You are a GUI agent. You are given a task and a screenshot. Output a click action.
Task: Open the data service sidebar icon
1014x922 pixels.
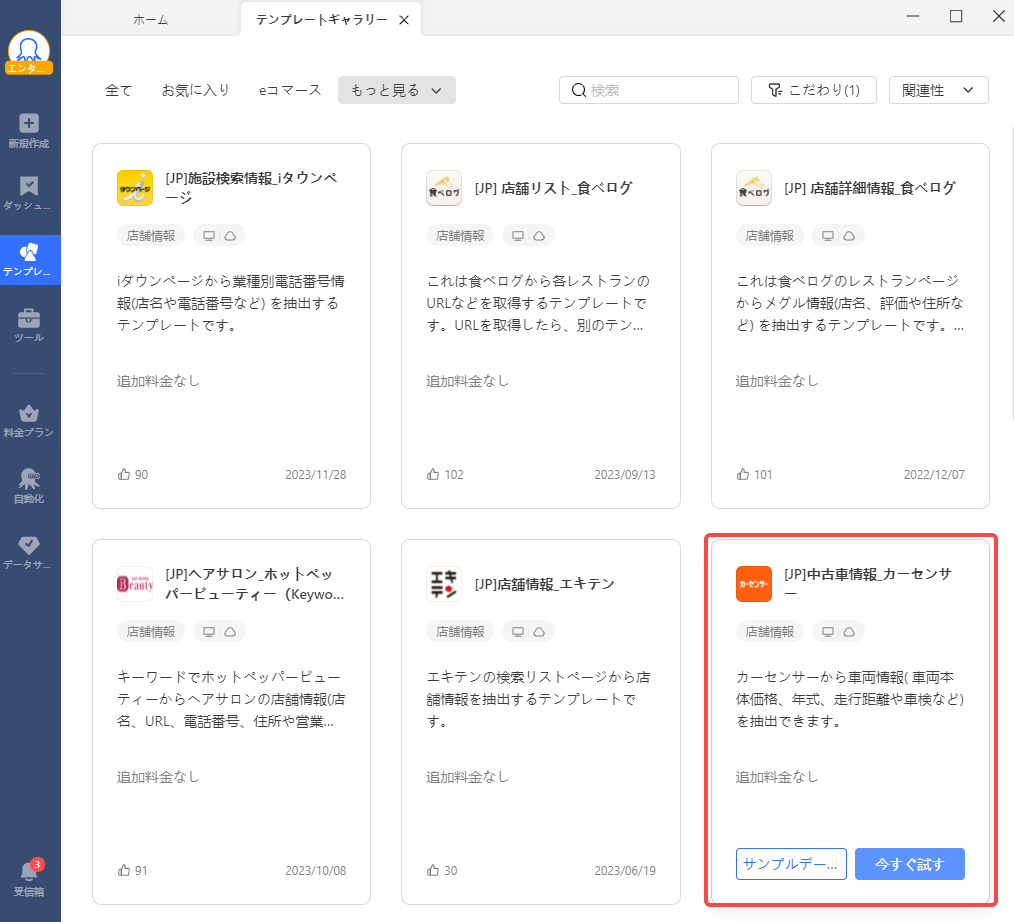(29, 552)
